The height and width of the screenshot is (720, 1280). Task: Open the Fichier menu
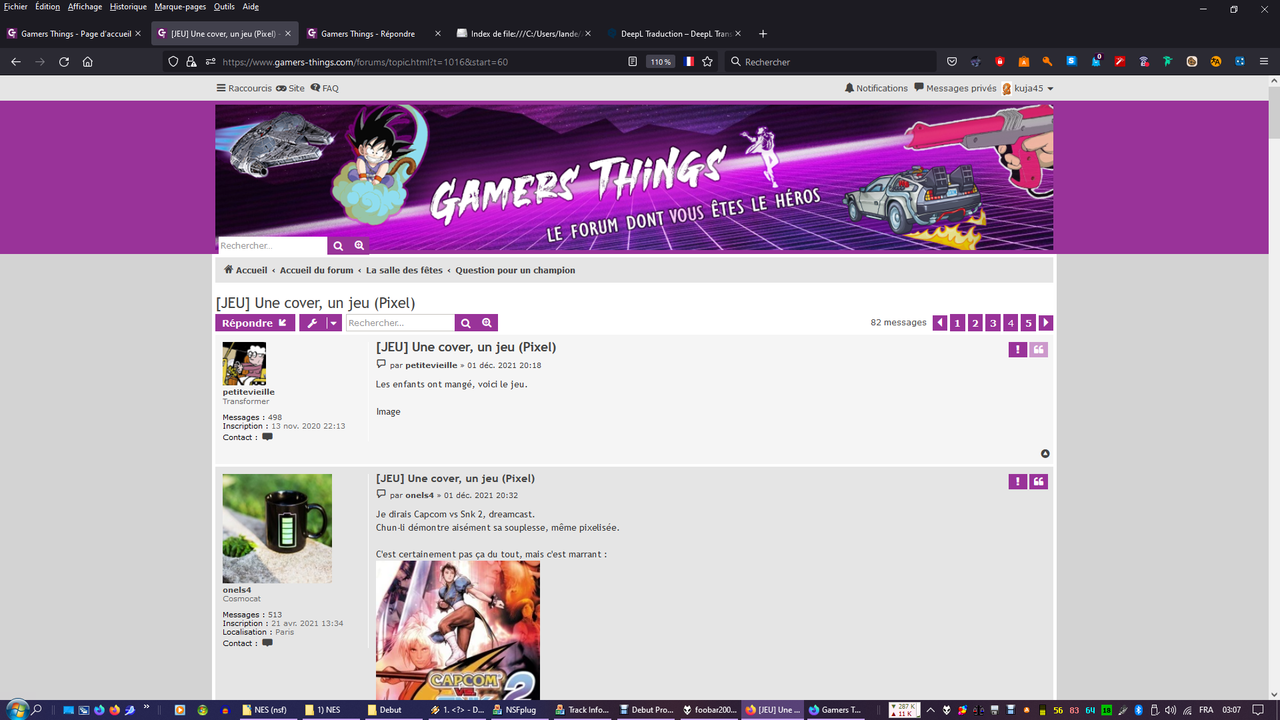point(16,6)
